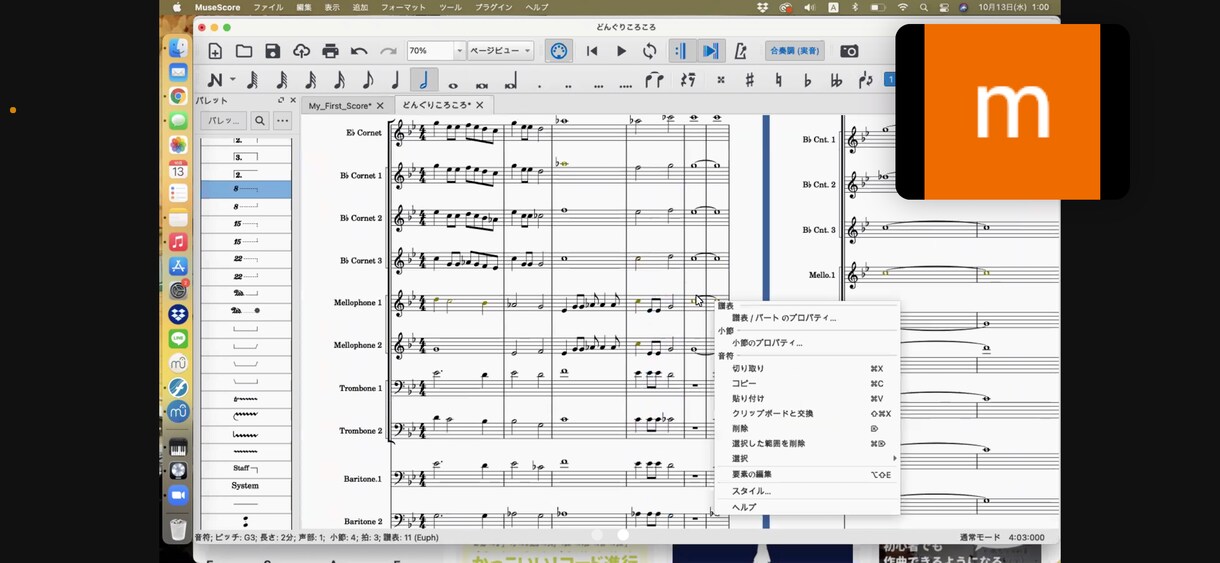Screen dimensions: 1220x563
Task: Toggle play repeats button
Action: [x=681, y=51]
